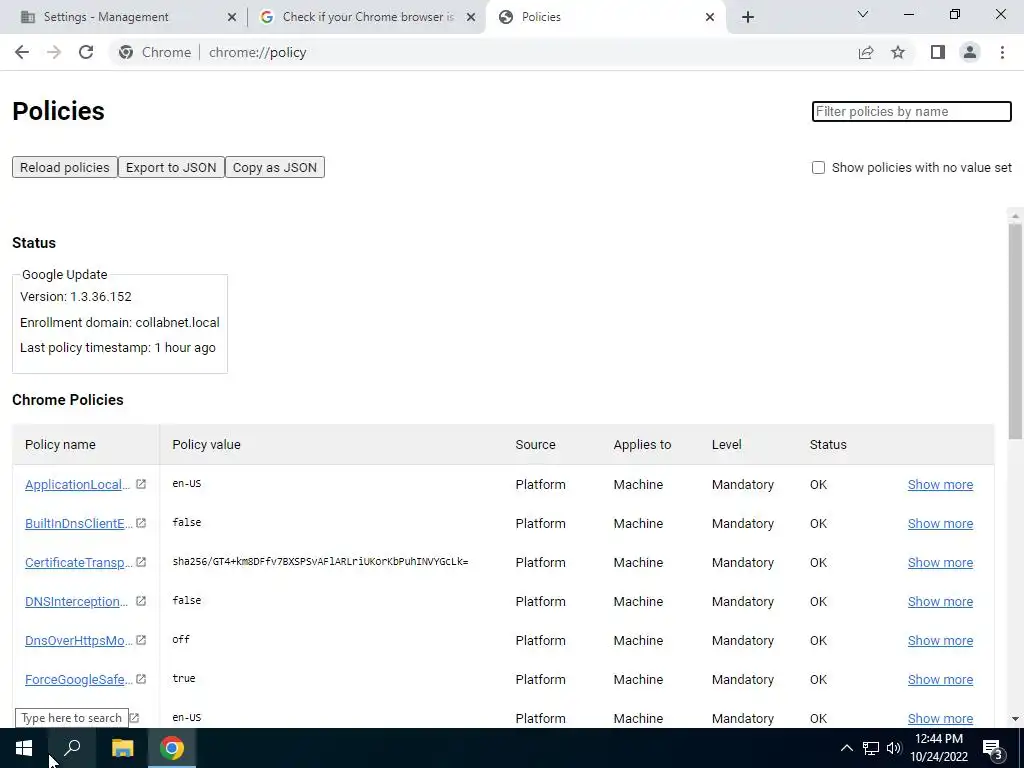Screen dimensions: 1024x768
Task: Show hidden system tray icons
Action: point(846,748)
